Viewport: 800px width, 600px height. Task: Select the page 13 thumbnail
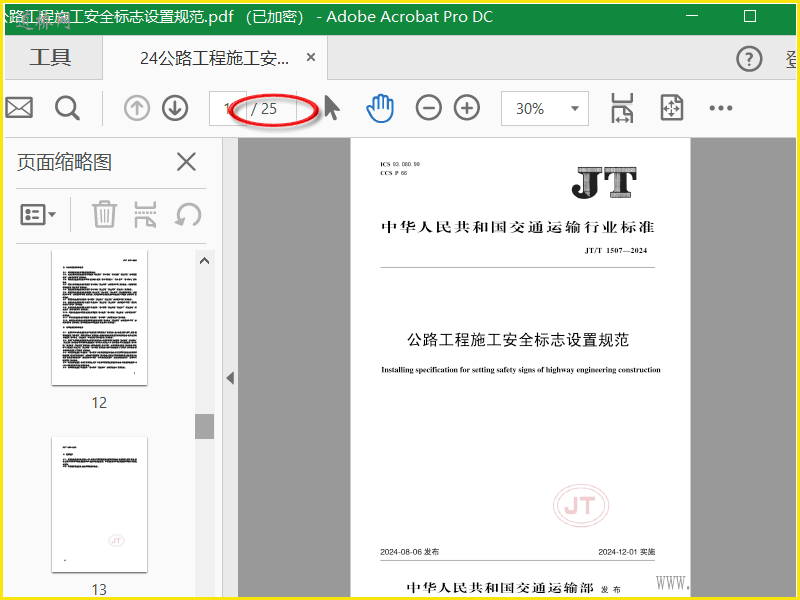click(x=99, y=504)
